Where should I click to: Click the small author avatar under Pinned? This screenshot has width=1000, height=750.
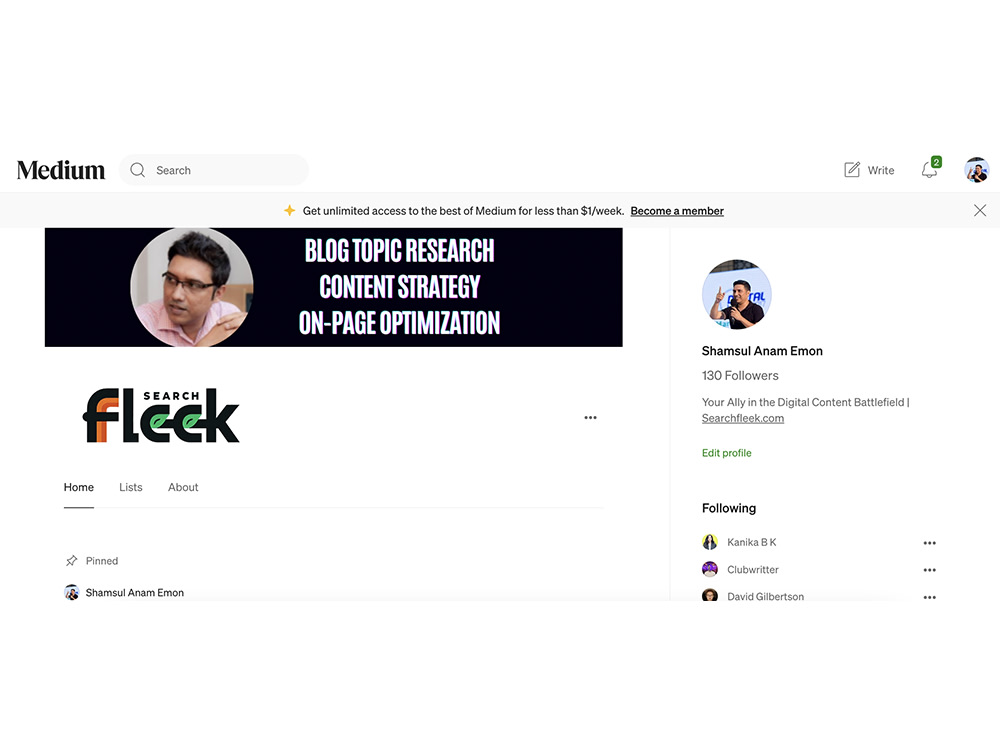click(x=71, y=592)
